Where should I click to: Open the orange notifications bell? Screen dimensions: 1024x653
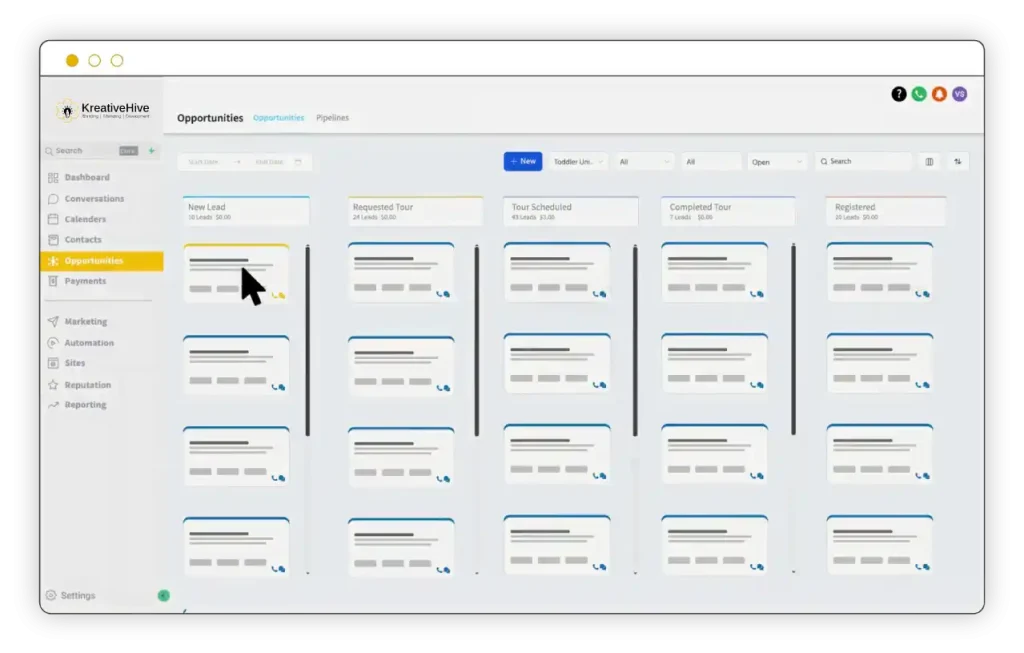pos(939,94)
